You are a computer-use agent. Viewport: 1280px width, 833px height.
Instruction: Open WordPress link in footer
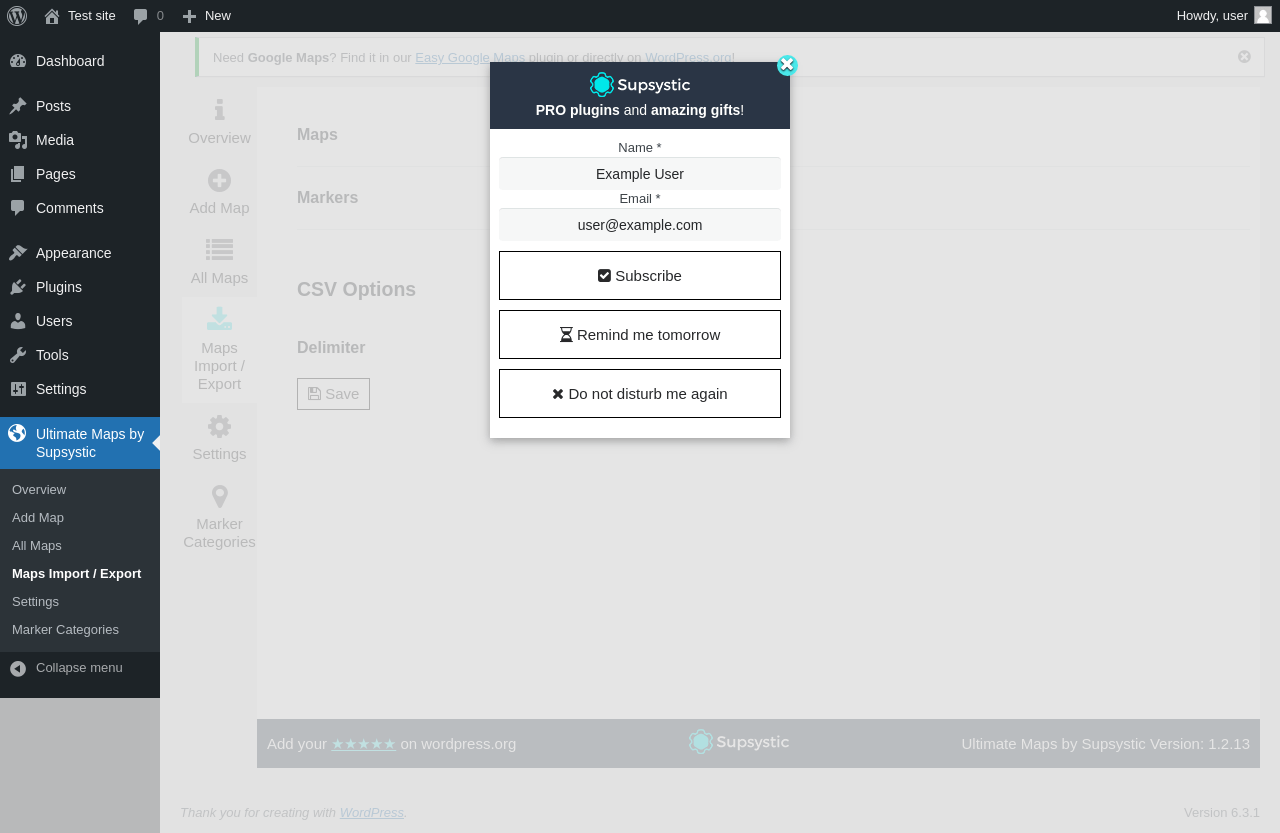tap(372, 813)
